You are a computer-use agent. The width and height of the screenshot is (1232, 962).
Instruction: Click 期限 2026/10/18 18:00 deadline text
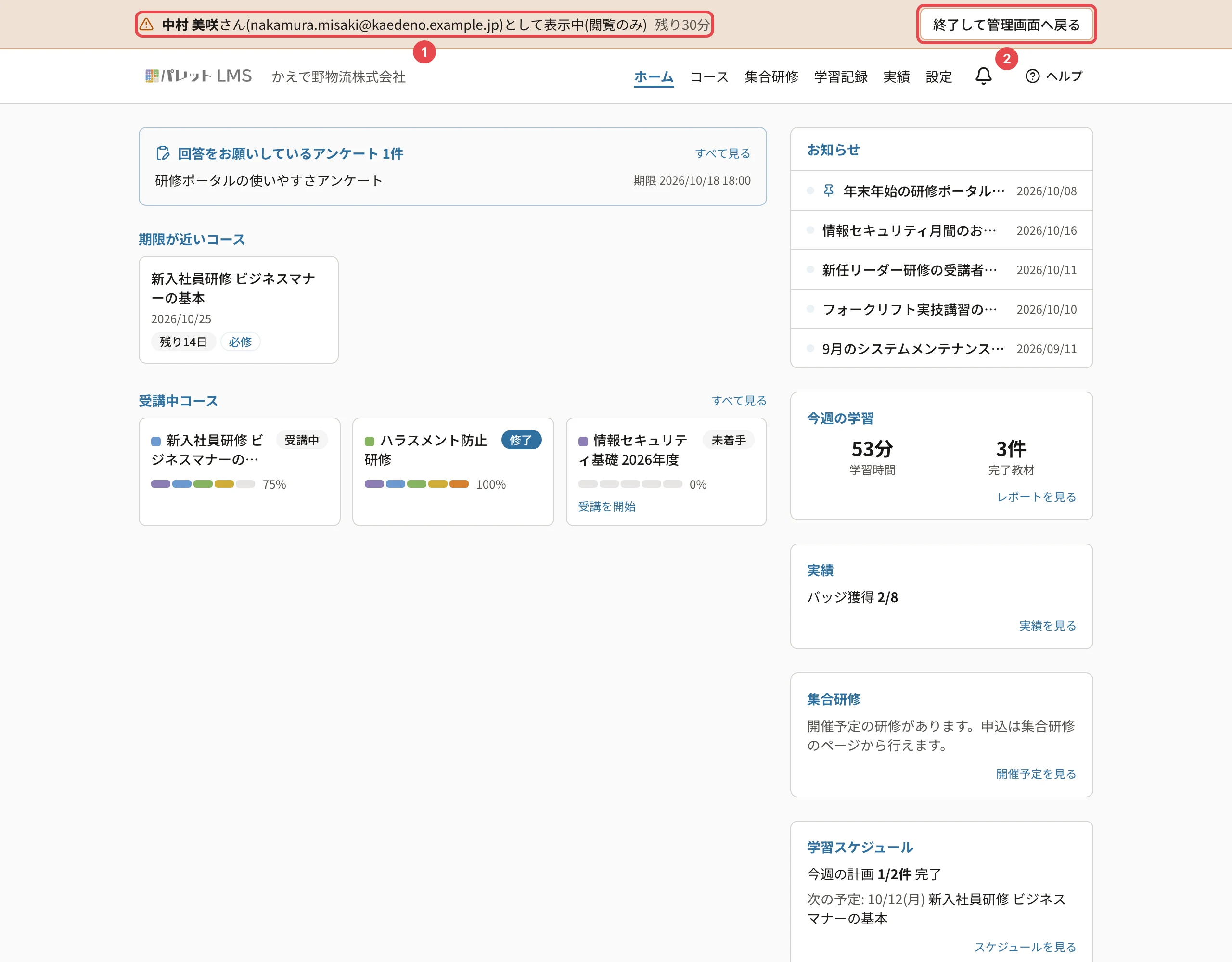(x=692, y=180)
